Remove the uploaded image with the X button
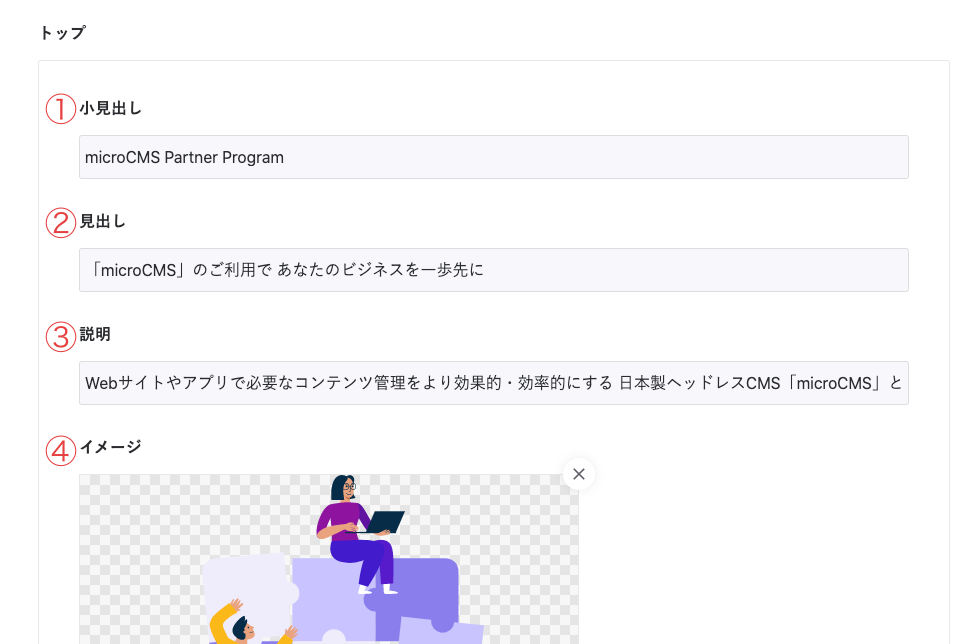 pyautogui.click(x=578, y=474)
